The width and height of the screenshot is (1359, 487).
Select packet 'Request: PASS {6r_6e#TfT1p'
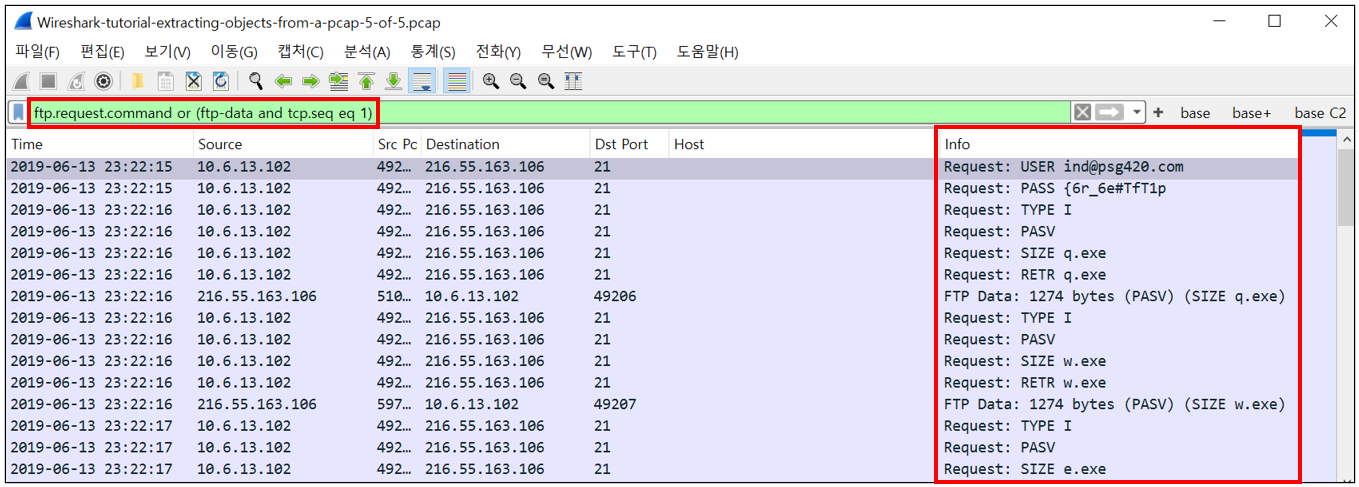pos(671,188)
